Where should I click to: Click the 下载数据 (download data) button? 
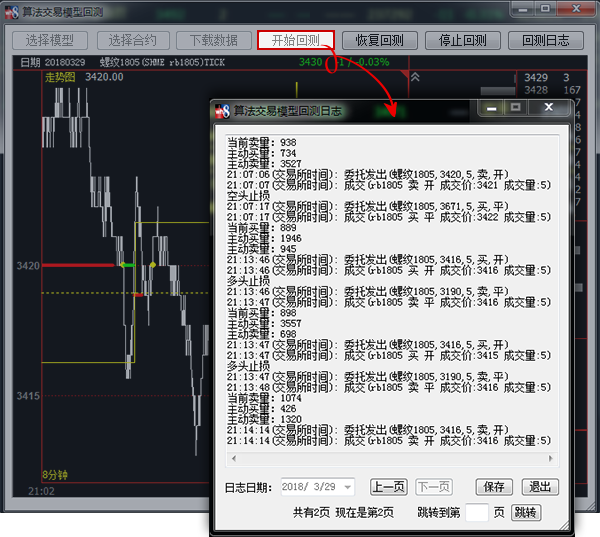click(x=214, y=40)
